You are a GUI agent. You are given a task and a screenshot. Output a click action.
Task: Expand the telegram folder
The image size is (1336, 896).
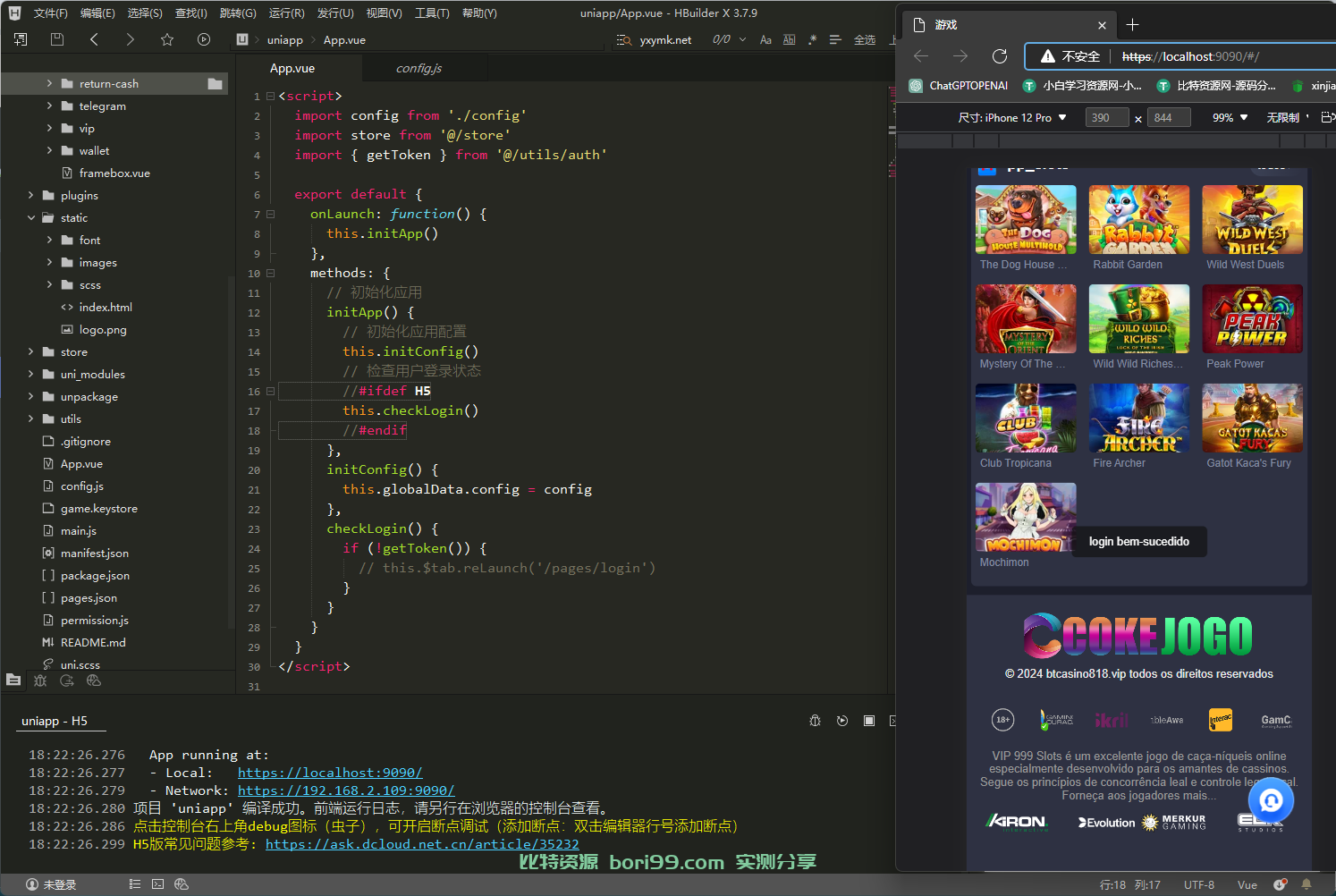pos(49,106)
